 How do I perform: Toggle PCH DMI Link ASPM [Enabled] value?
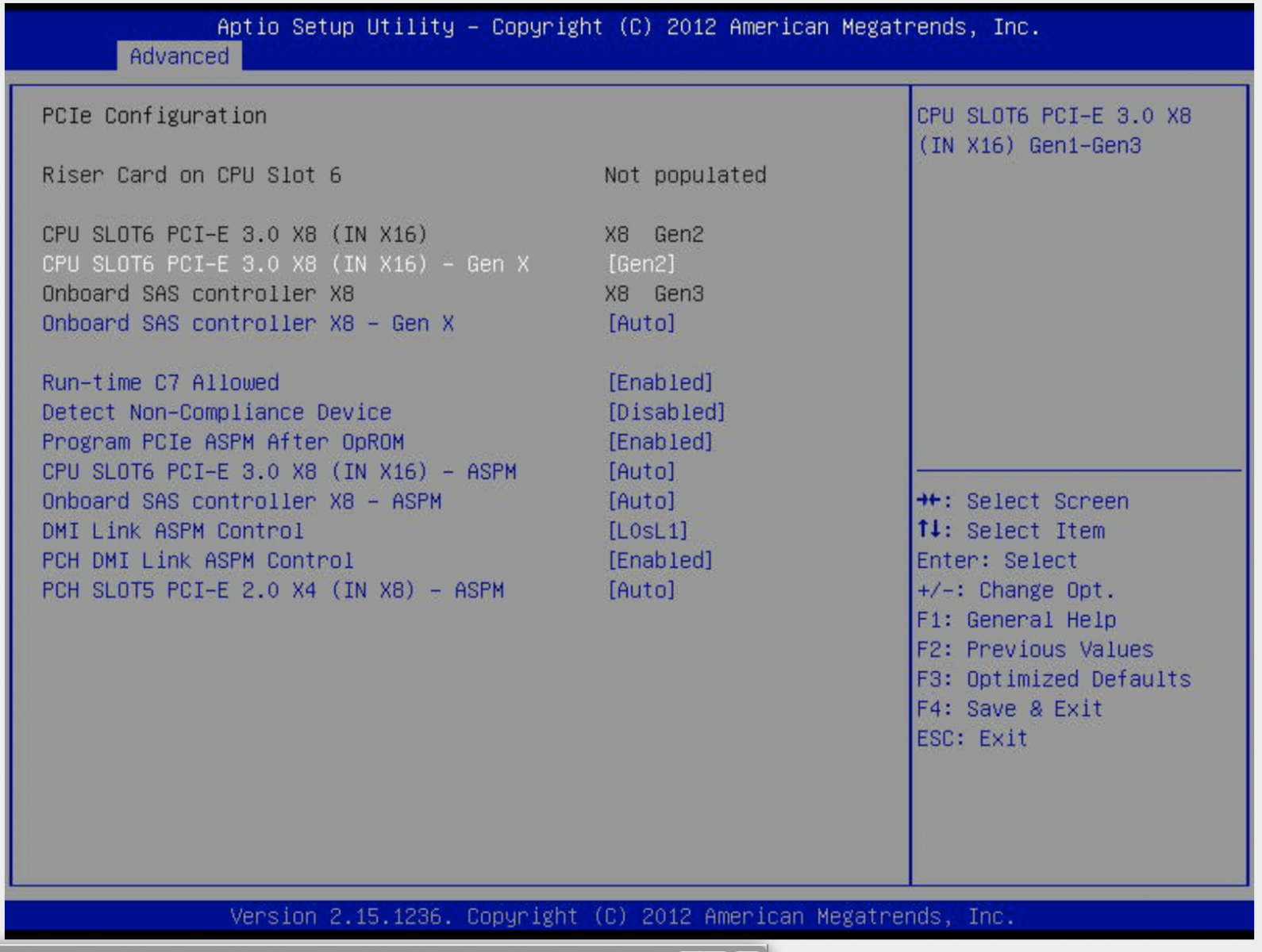(660, 561)
